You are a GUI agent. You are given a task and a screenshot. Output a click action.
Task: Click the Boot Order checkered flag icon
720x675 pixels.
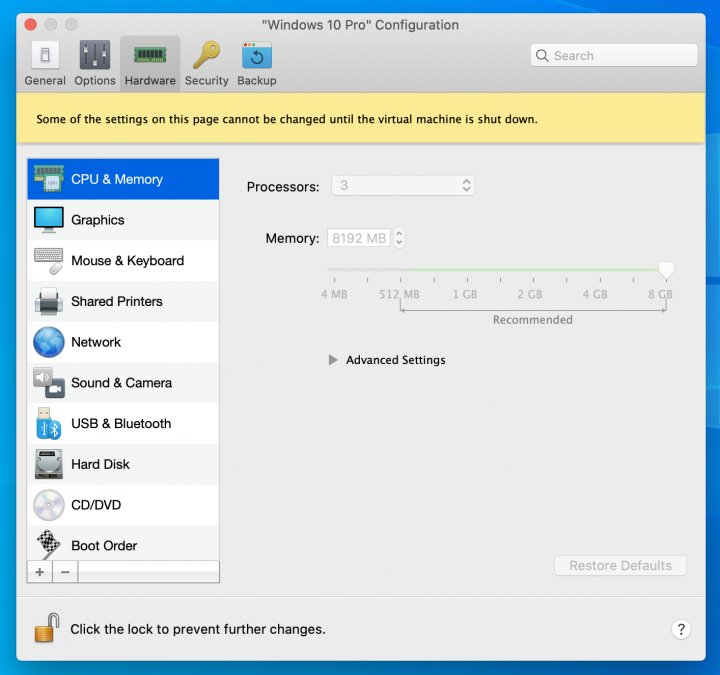(49, 545)
